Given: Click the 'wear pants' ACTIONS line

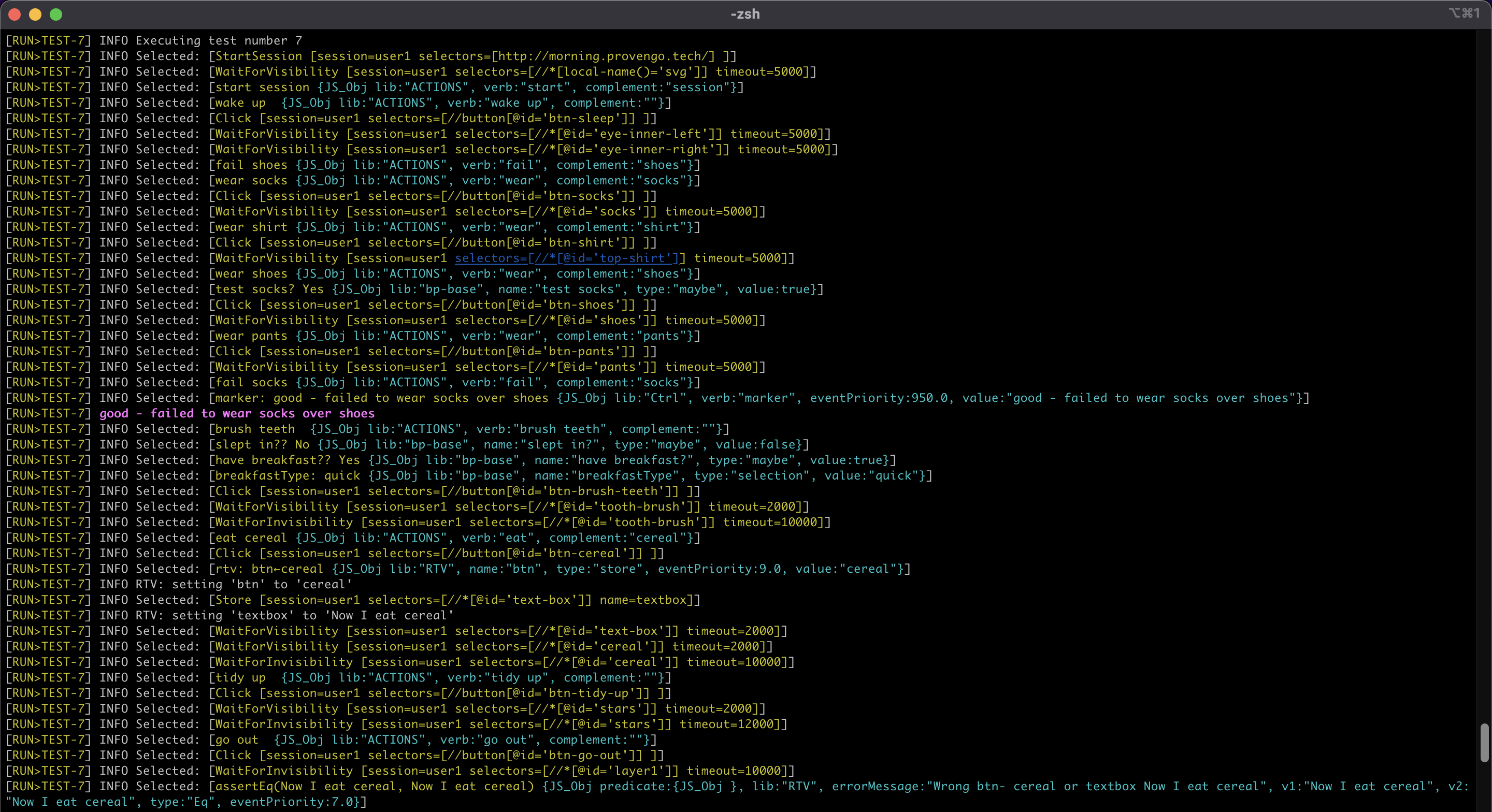Looking at the screenshot, I should 353,336.
